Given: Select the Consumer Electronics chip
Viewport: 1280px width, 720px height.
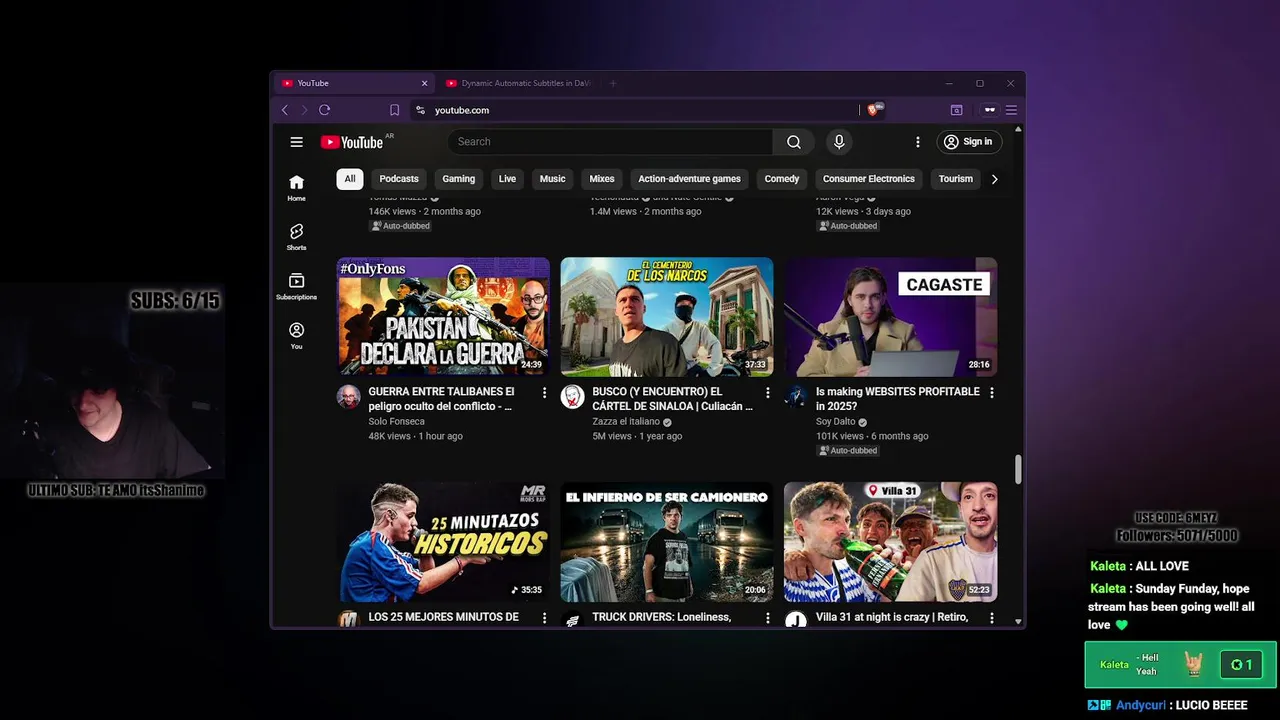Looking at the screenshot, I should point(869,179).
